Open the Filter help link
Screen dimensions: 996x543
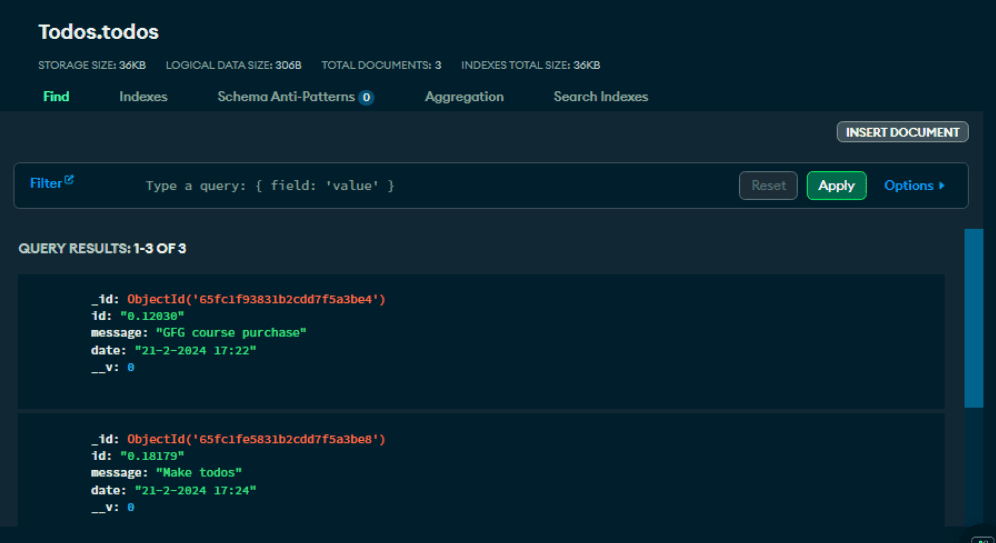point(46,183)
